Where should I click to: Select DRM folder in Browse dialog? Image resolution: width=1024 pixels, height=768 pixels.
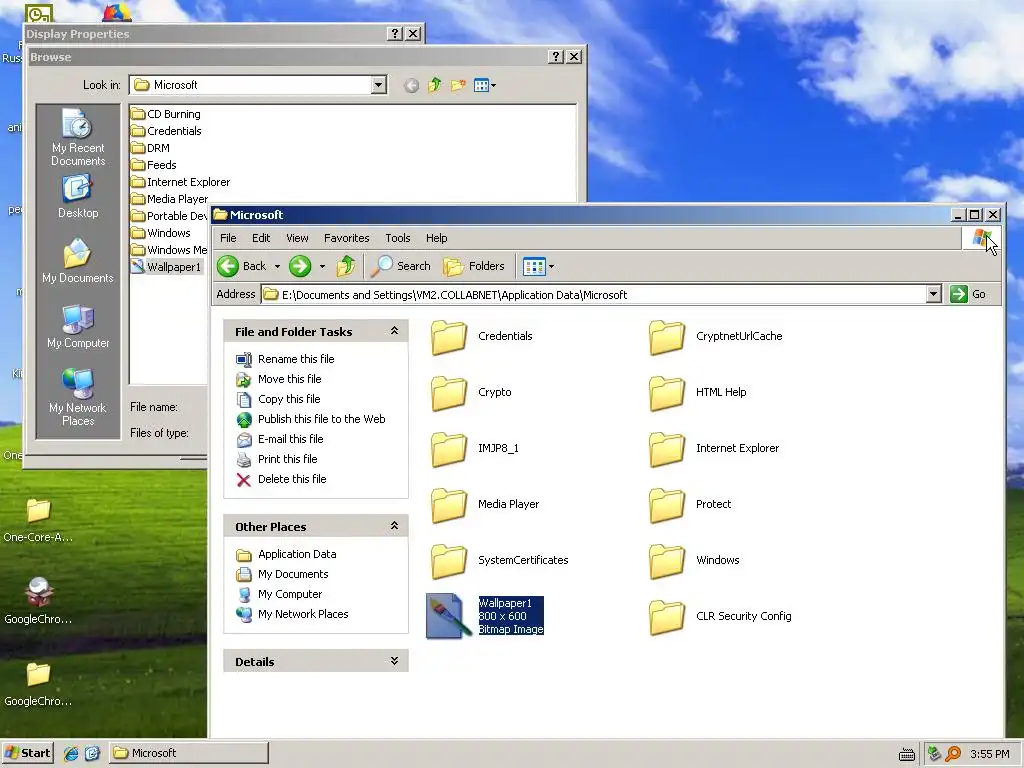coord(150,148)
